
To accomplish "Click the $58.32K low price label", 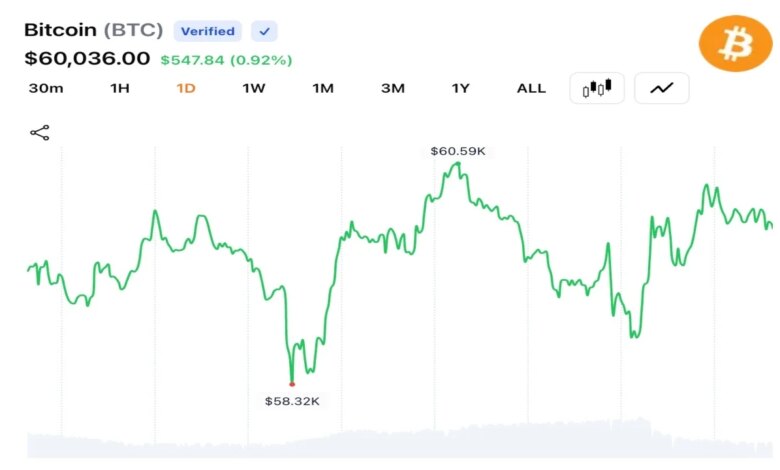I will (292, 401).
